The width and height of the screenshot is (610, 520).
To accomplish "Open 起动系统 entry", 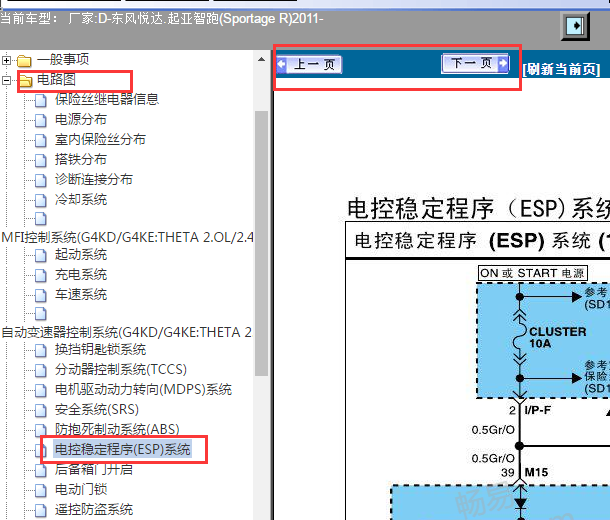I will point(81,255).
